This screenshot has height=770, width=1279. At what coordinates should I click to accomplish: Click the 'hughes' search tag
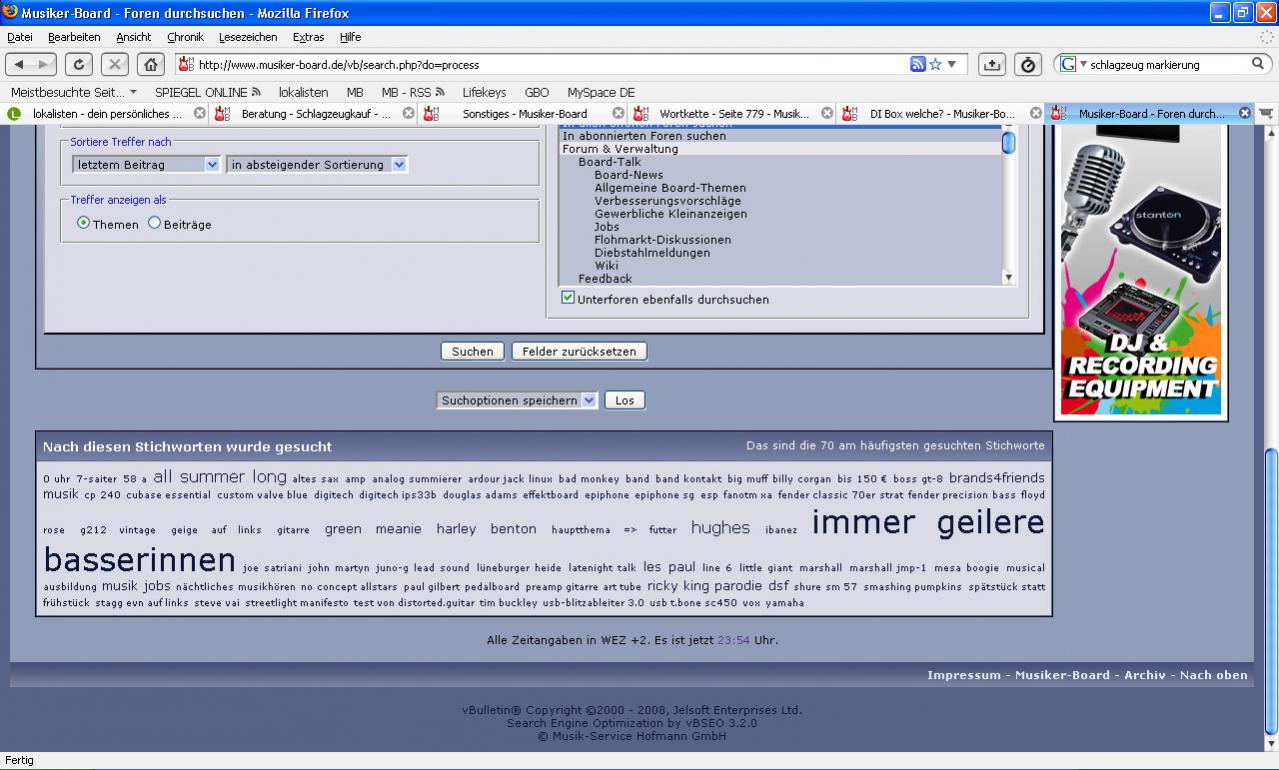(x=720, y=528)
